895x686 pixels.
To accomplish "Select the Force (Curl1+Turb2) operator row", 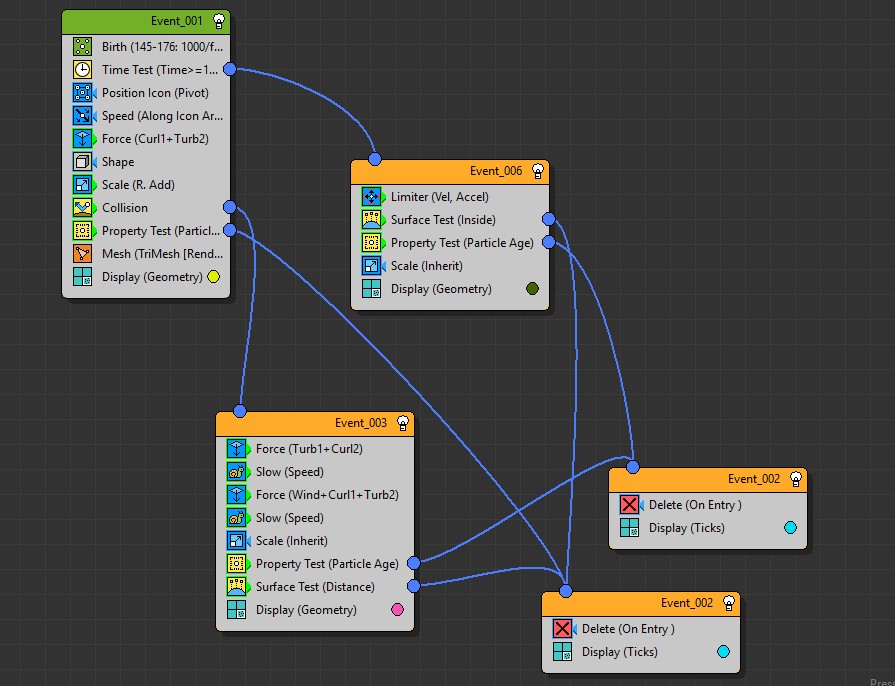I will coord(155,139).
